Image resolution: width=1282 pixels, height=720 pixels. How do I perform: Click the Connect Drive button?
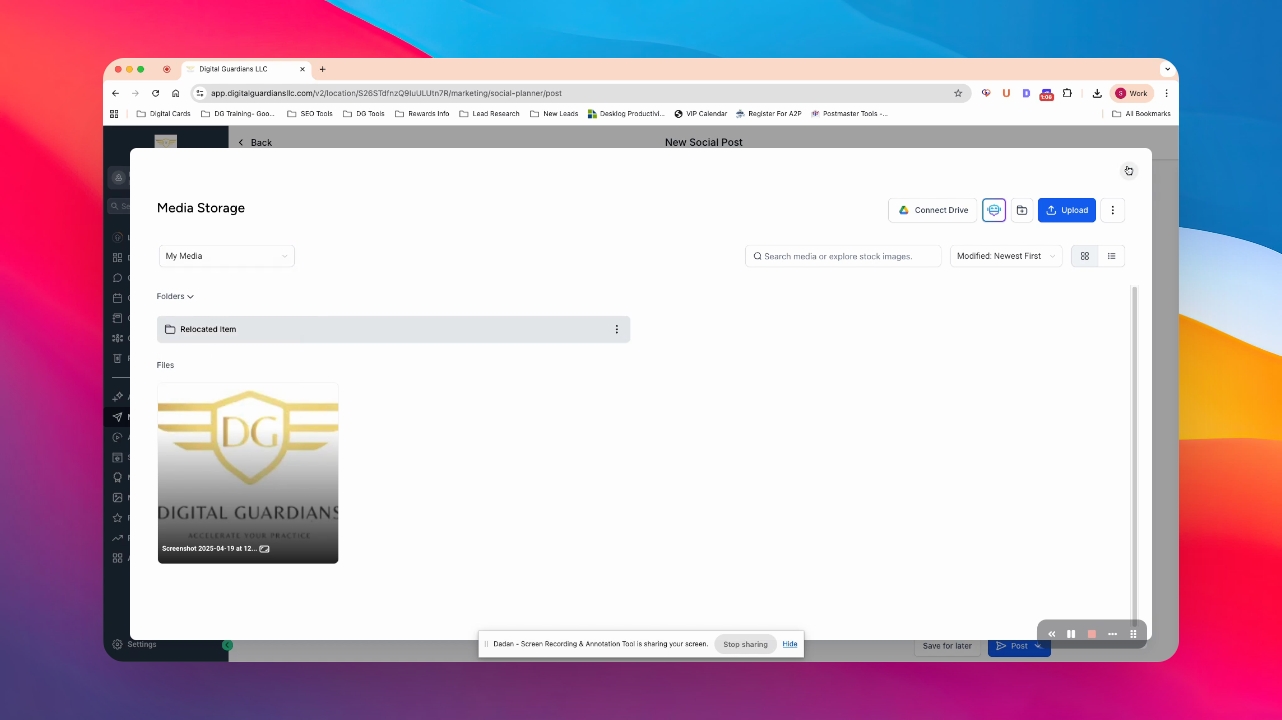coord(932,210)
